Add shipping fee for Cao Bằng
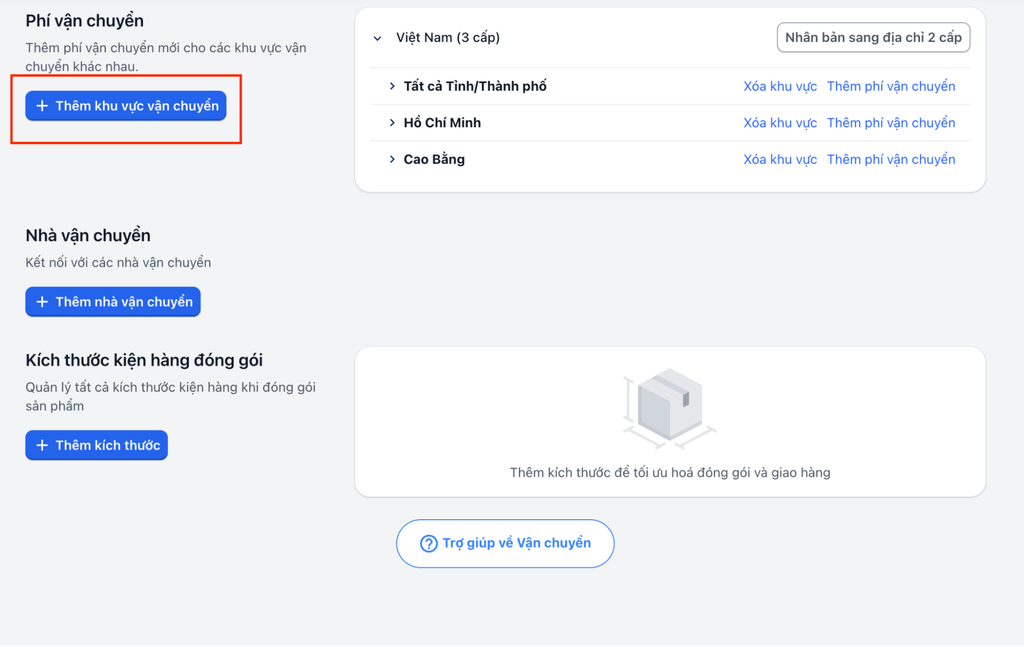The image size is (1024, 647). 891,160
